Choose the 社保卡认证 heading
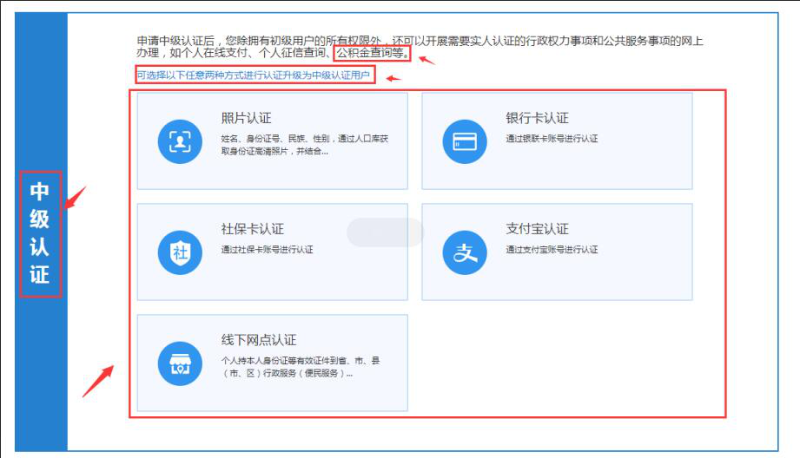The height and width of the screenshot is (458, 800). pos(252,229)
